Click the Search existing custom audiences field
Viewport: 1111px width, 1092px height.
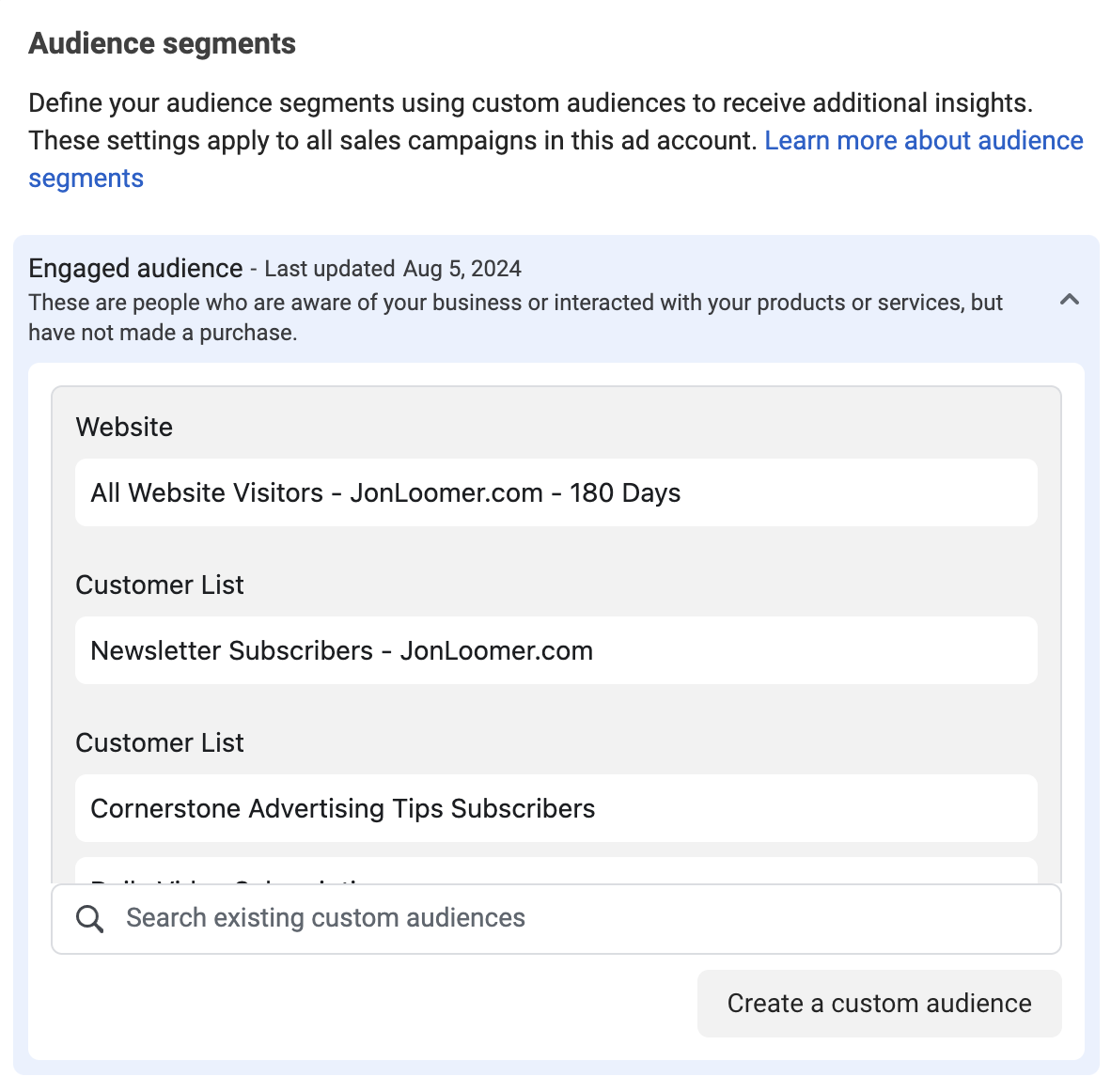tap(556, 918)
